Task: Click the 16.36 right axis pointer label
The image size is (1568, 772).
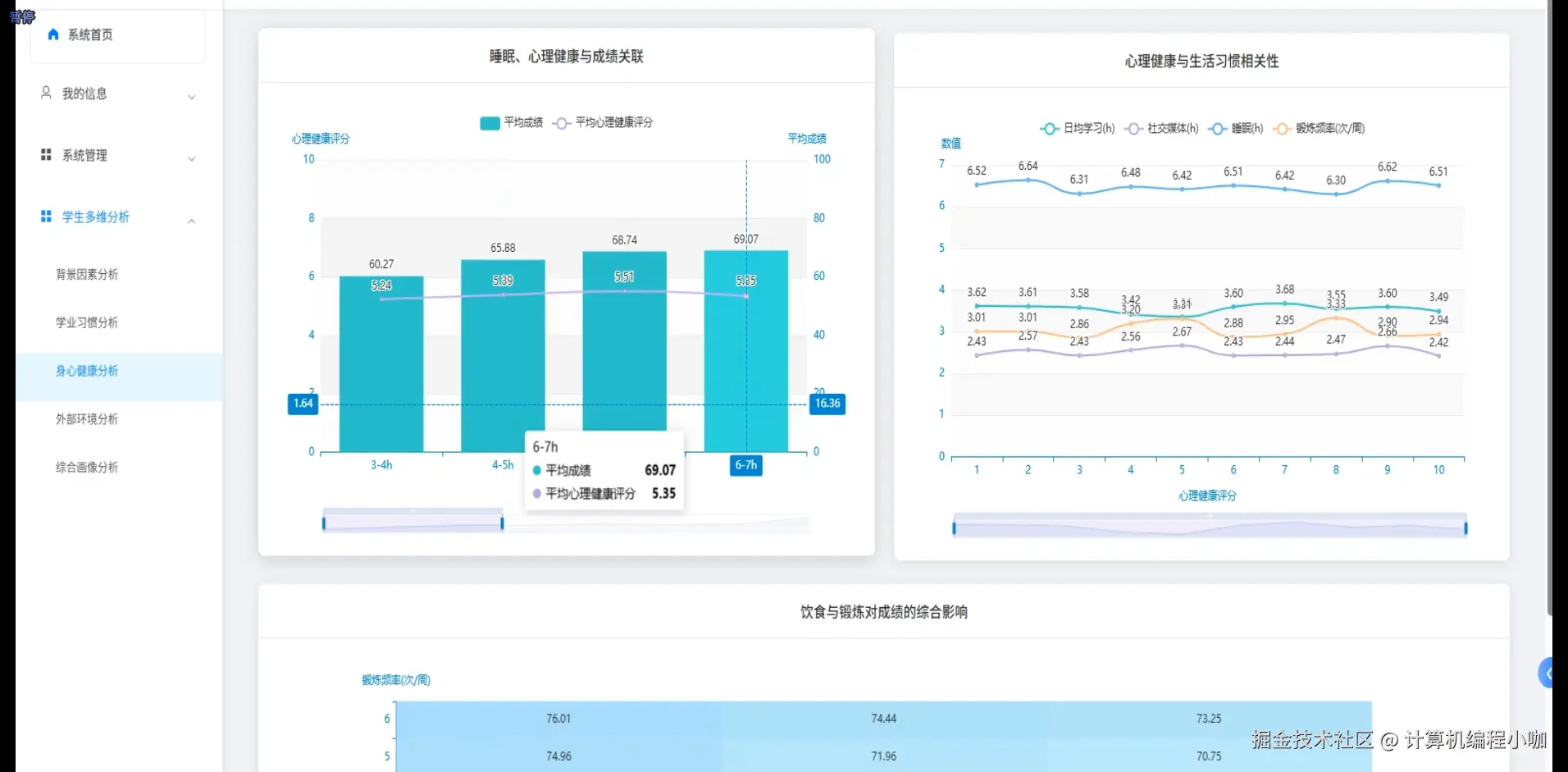Action: 827,404
